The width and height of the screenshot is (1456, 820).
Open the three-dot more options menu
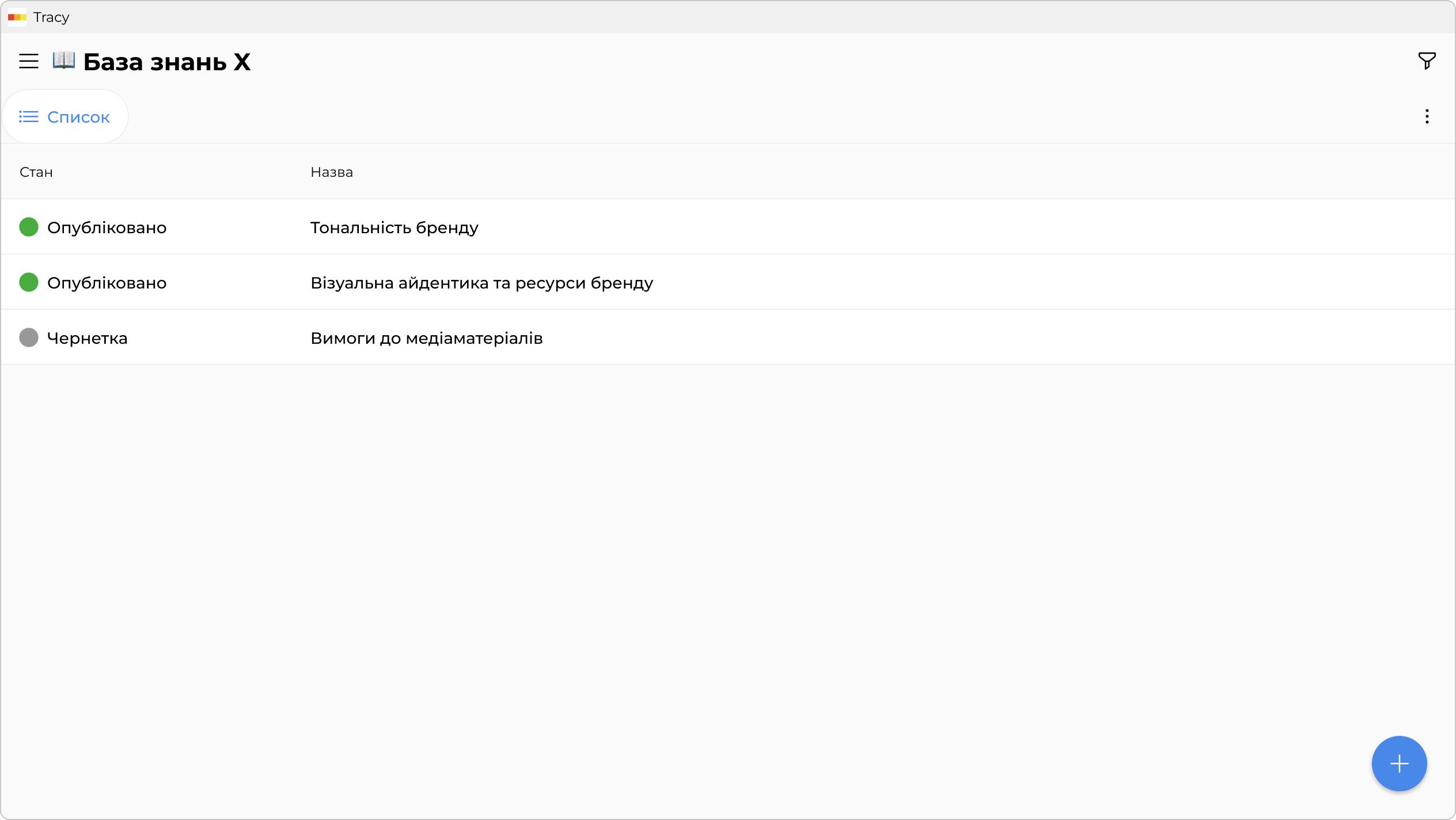(x=1427, y=117)
